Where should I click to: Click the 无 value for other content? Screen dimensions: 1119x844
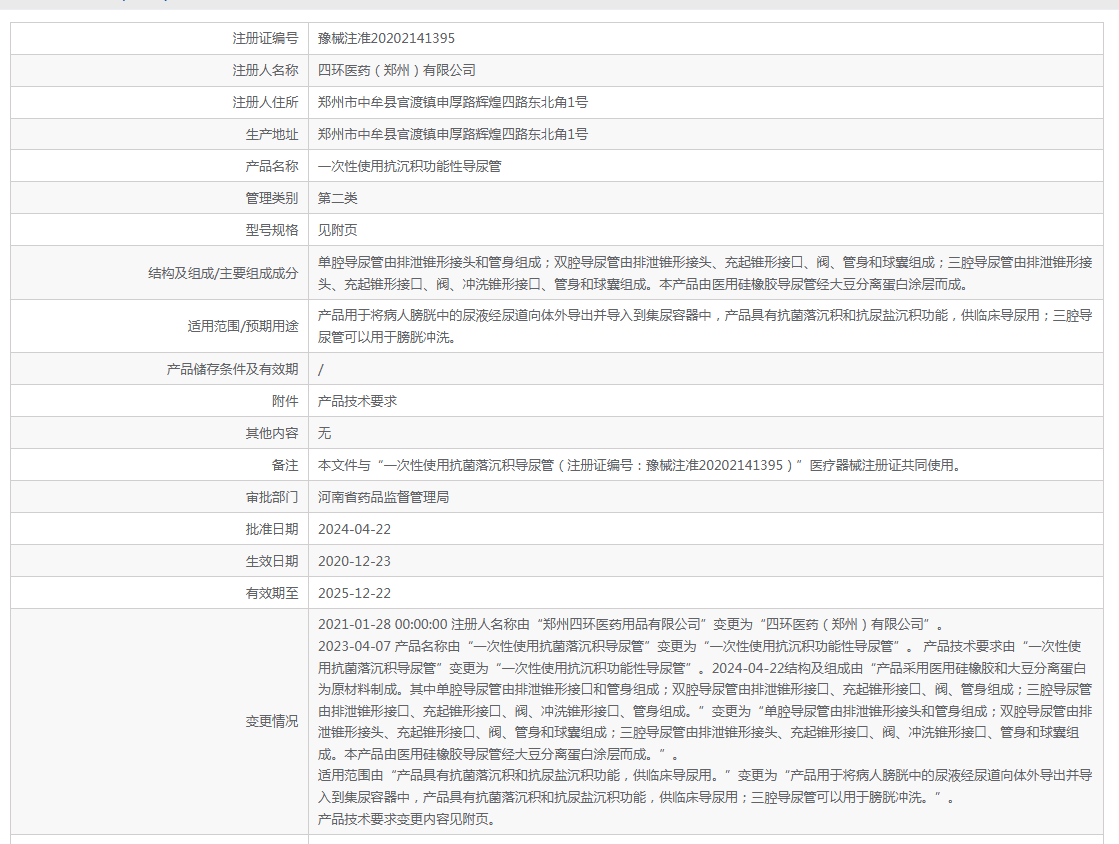coord(325,434)
